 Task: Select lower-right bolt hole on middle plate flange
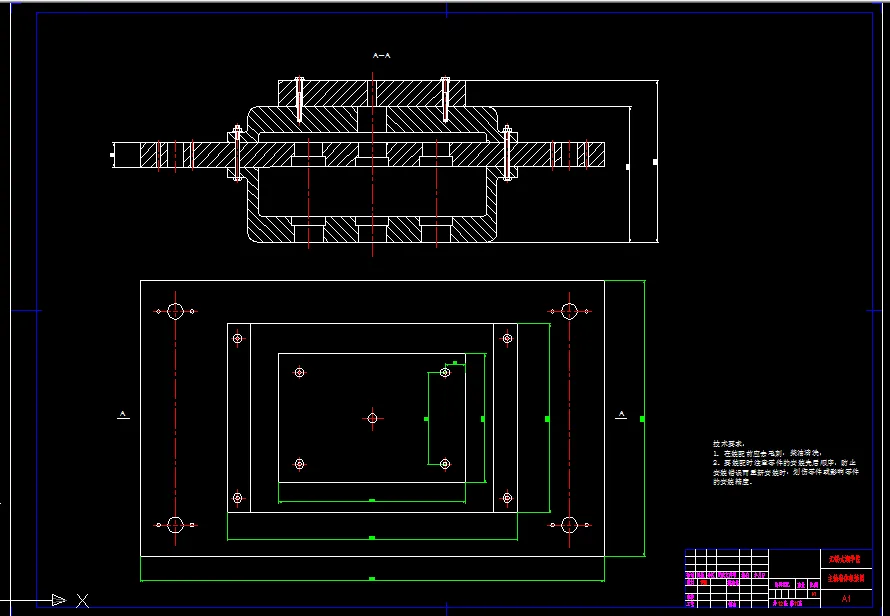507,498
